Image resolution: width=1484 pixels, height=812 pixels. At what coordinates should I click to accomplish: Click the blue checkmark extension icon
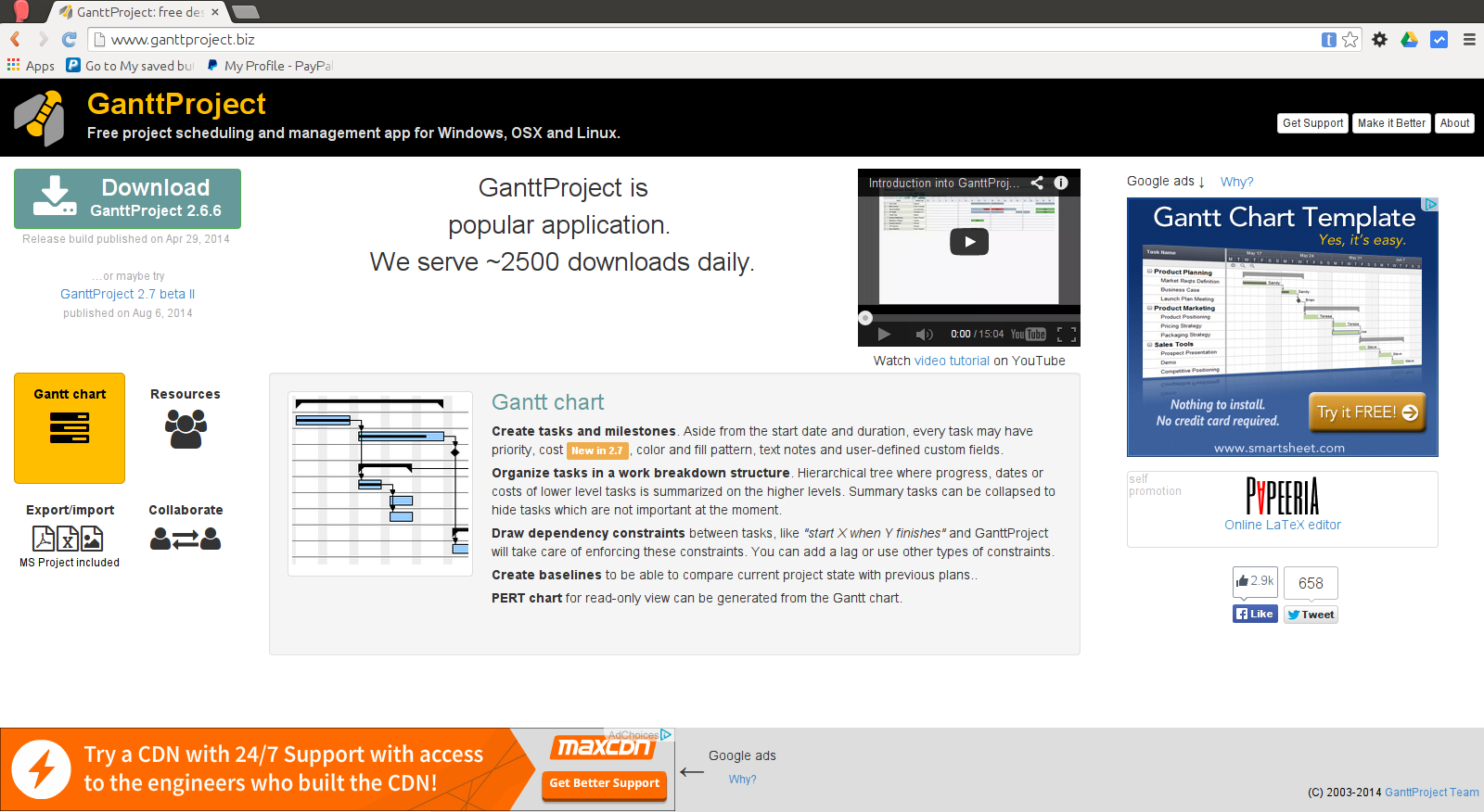point(1439,39)
